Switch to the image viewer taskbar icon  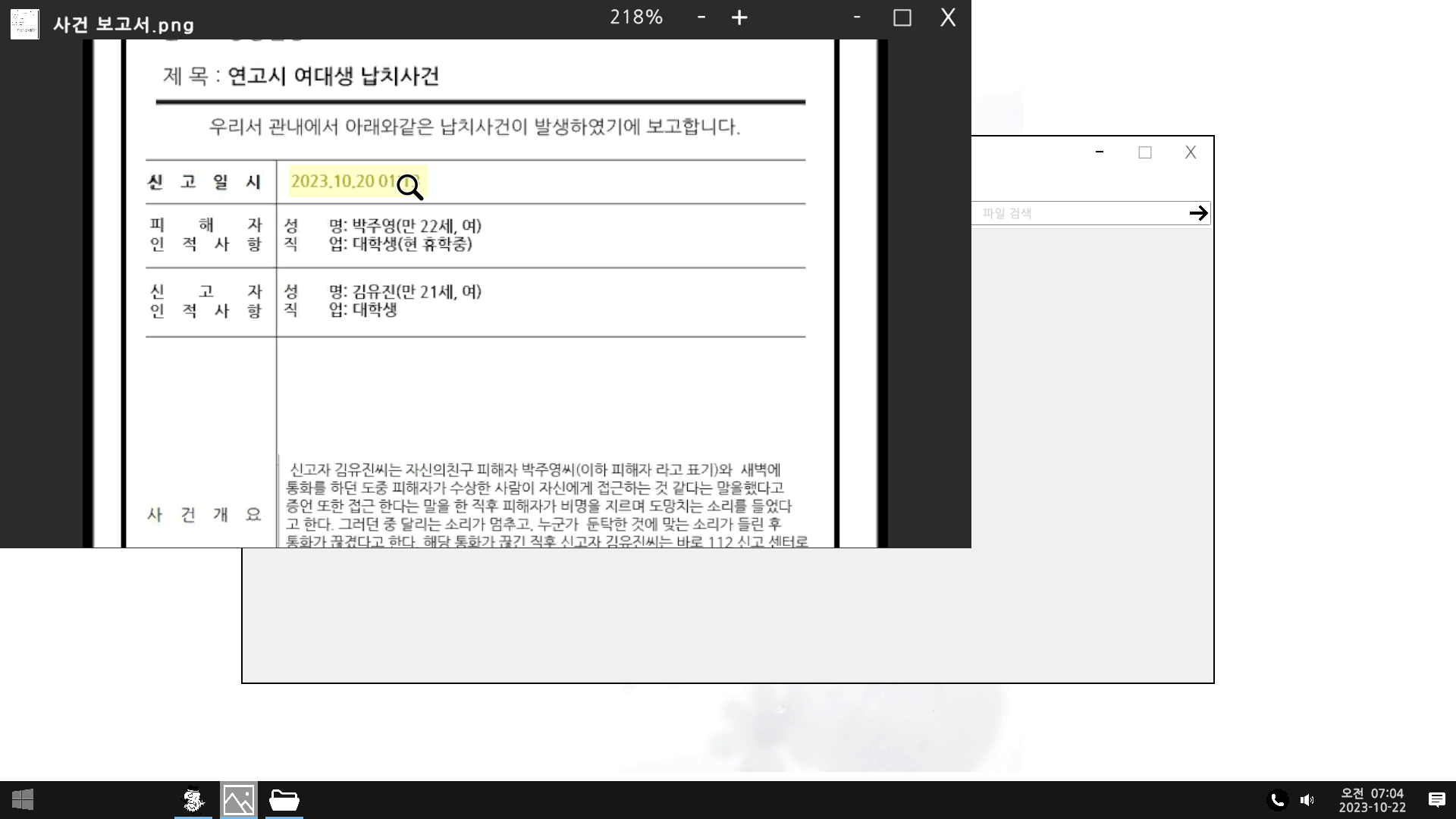(238, 800)
